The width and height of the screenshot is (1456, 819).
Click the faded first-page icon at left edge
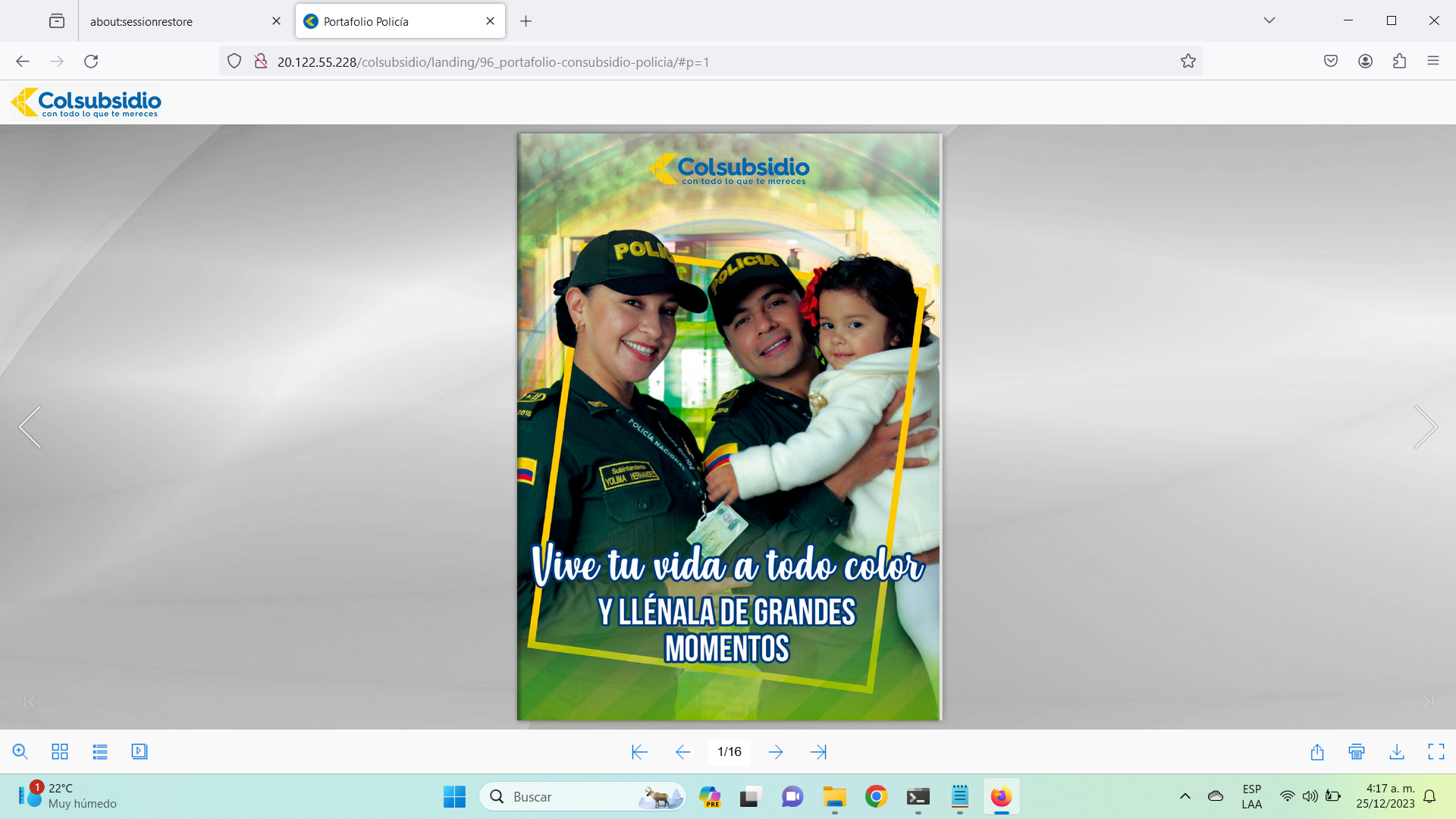point(29,701)
